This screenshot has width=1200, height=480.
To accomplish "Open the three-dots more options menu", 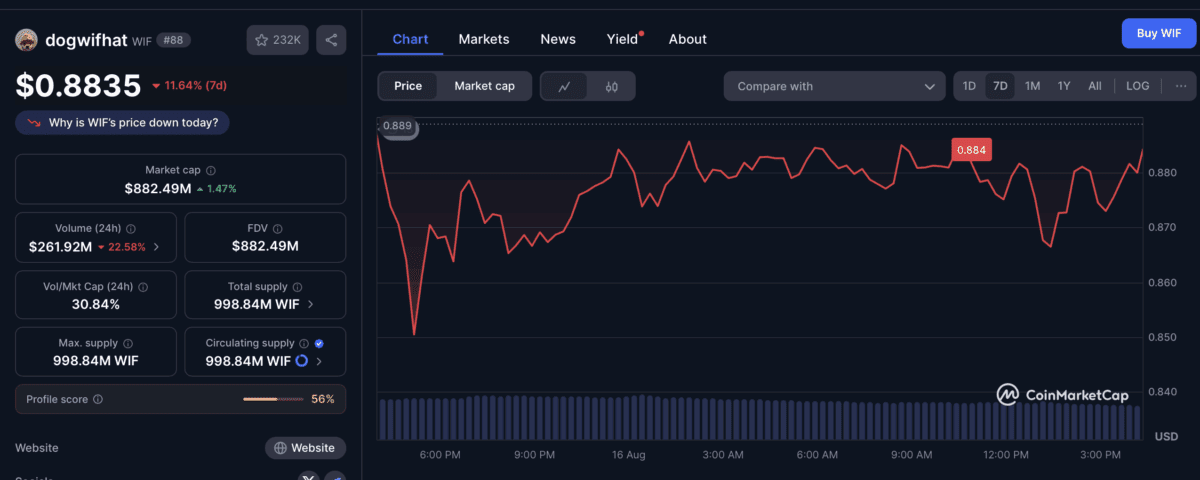I will [1181, 86].
